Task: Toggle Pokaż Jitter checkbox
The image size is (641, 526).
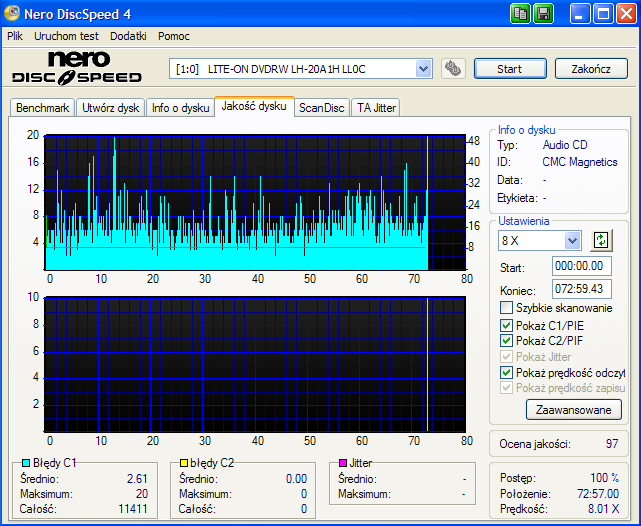Action: pos(506,356)
